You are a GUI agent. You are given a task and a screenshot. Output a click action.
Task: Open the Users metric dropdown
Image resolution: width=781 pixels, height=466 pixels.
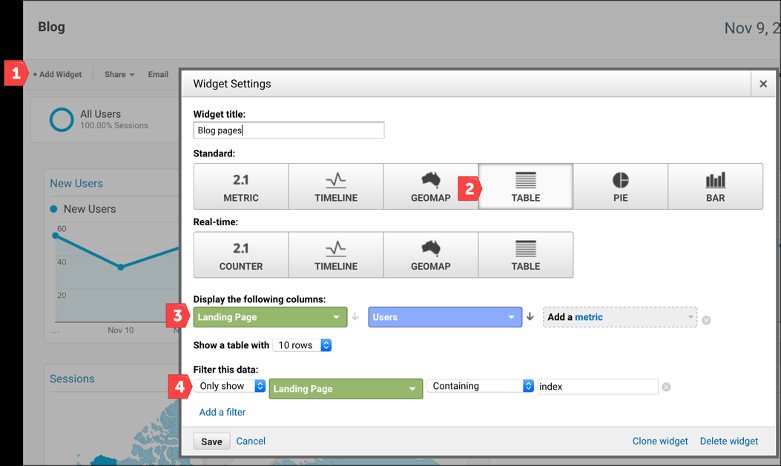tap(445, 317)
